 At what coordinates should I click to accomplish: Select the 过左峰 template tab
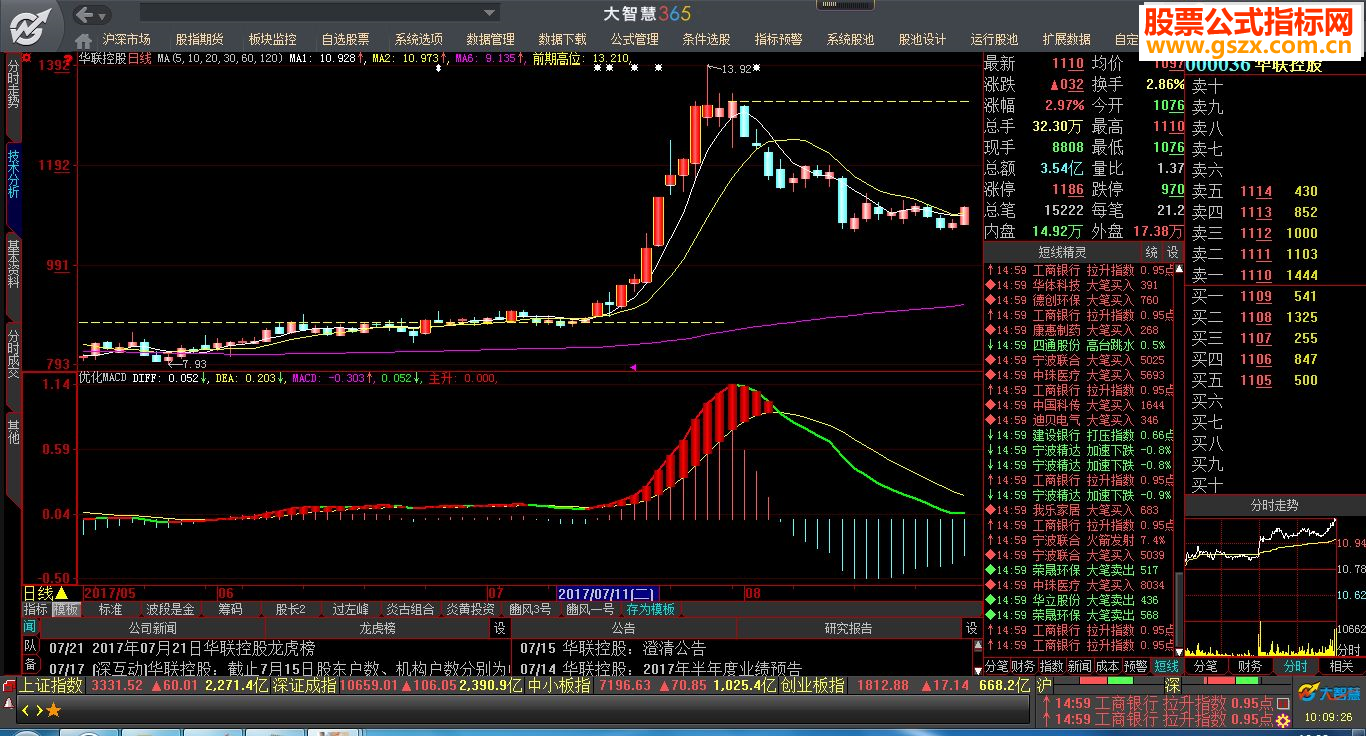point(350,609)
